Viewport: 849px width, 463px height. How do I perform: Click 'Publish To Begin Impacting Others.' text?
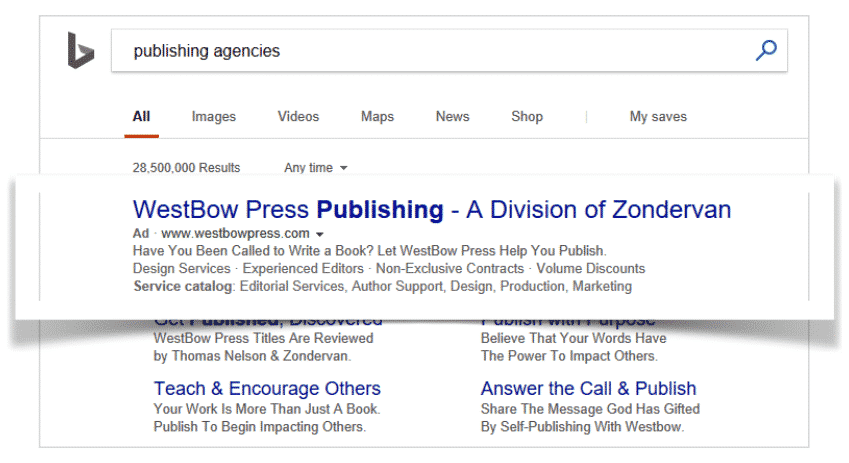pyautogui.click(x=260, y=427)
